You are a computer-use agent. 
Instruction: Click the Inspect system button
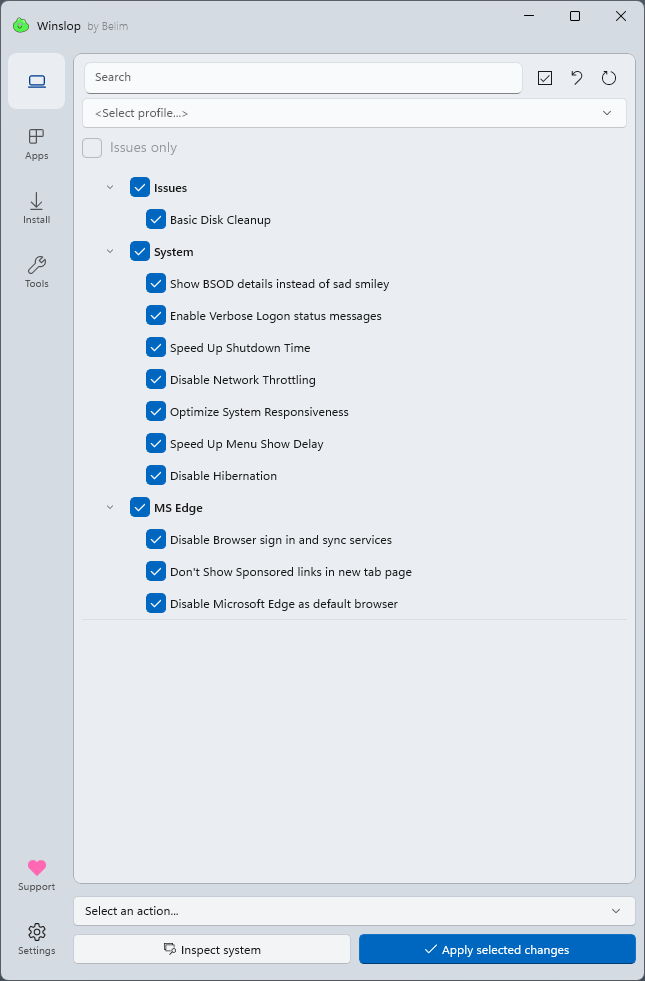tap(212, 950)
